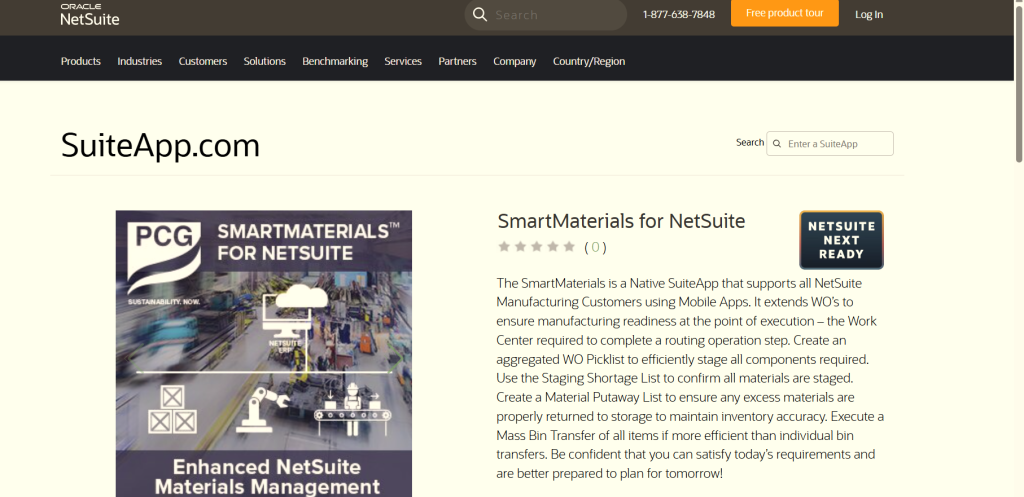Open the Services menu
1024x497 pixels.
coord(403,61)
